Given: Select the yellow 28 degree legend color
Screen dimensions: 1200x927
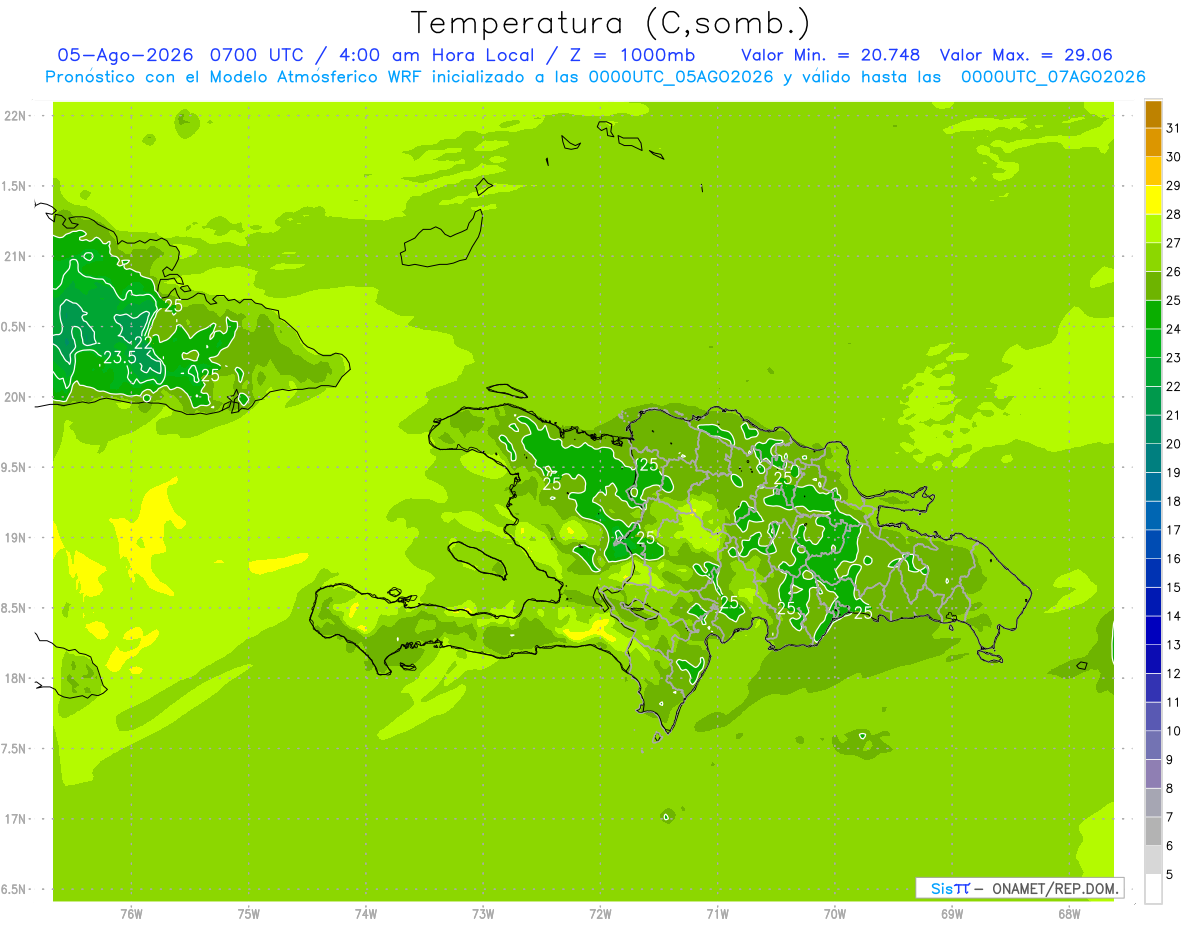Looking at the screenshot, I should [x=1153, y=201].
